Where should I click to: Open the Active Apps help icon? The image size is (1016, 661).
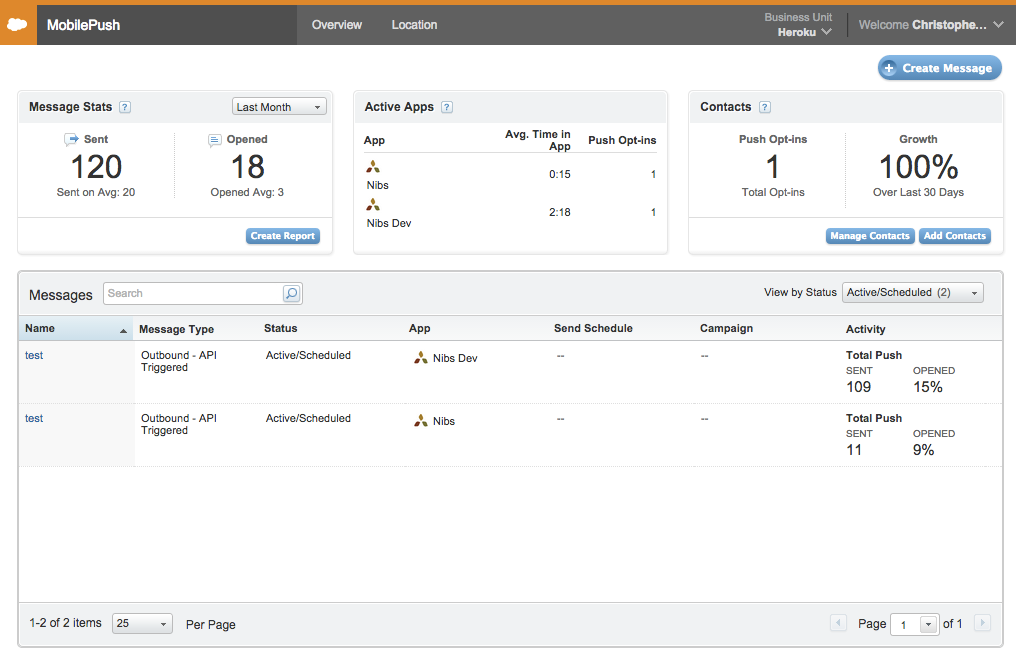pyautogui.click(x=446, y=107)
